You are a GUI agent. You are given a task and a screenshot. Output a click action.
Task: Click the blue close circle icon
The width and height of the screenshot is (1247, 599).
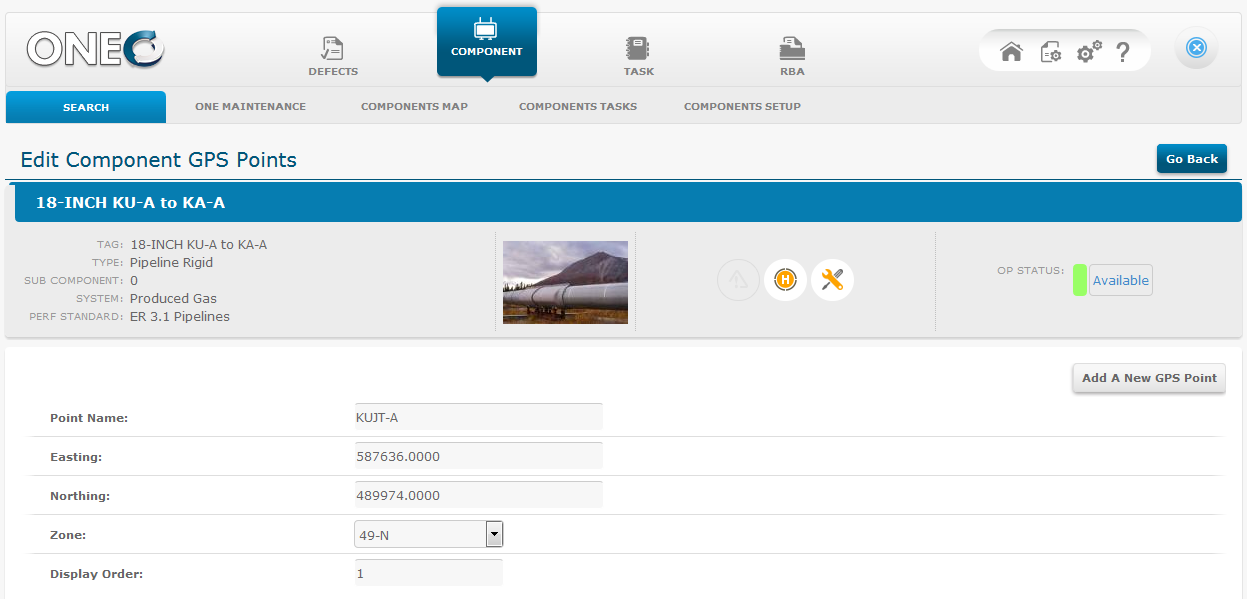coord(1196,48)
